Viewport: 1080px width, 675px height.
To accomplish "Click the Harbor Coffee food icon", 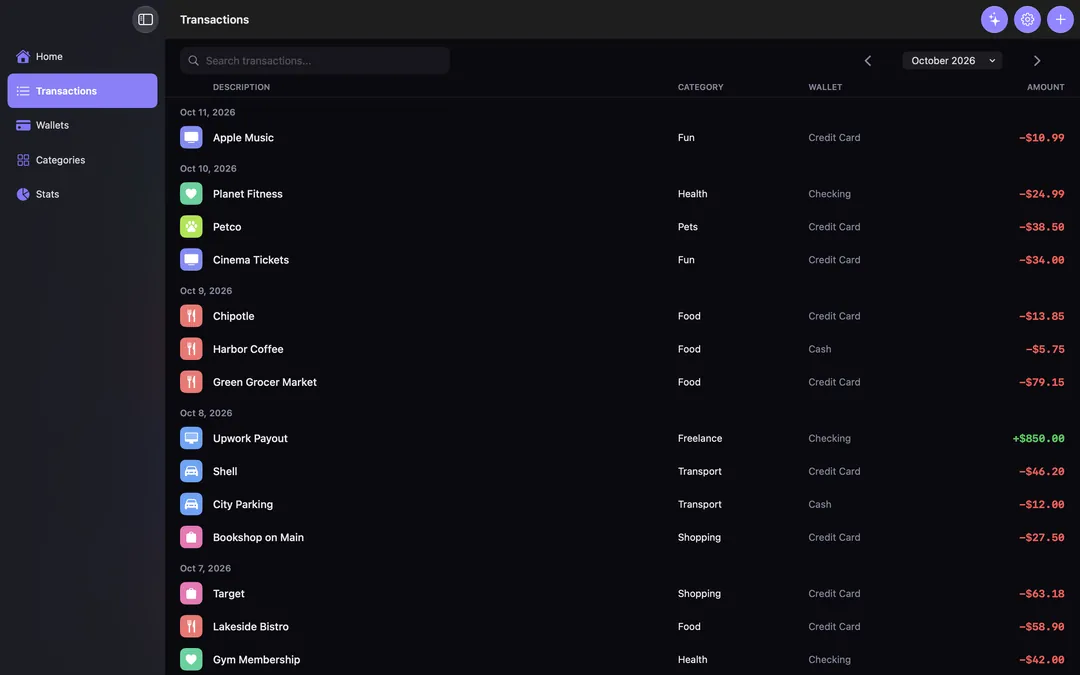I will (x=191, y=349).
